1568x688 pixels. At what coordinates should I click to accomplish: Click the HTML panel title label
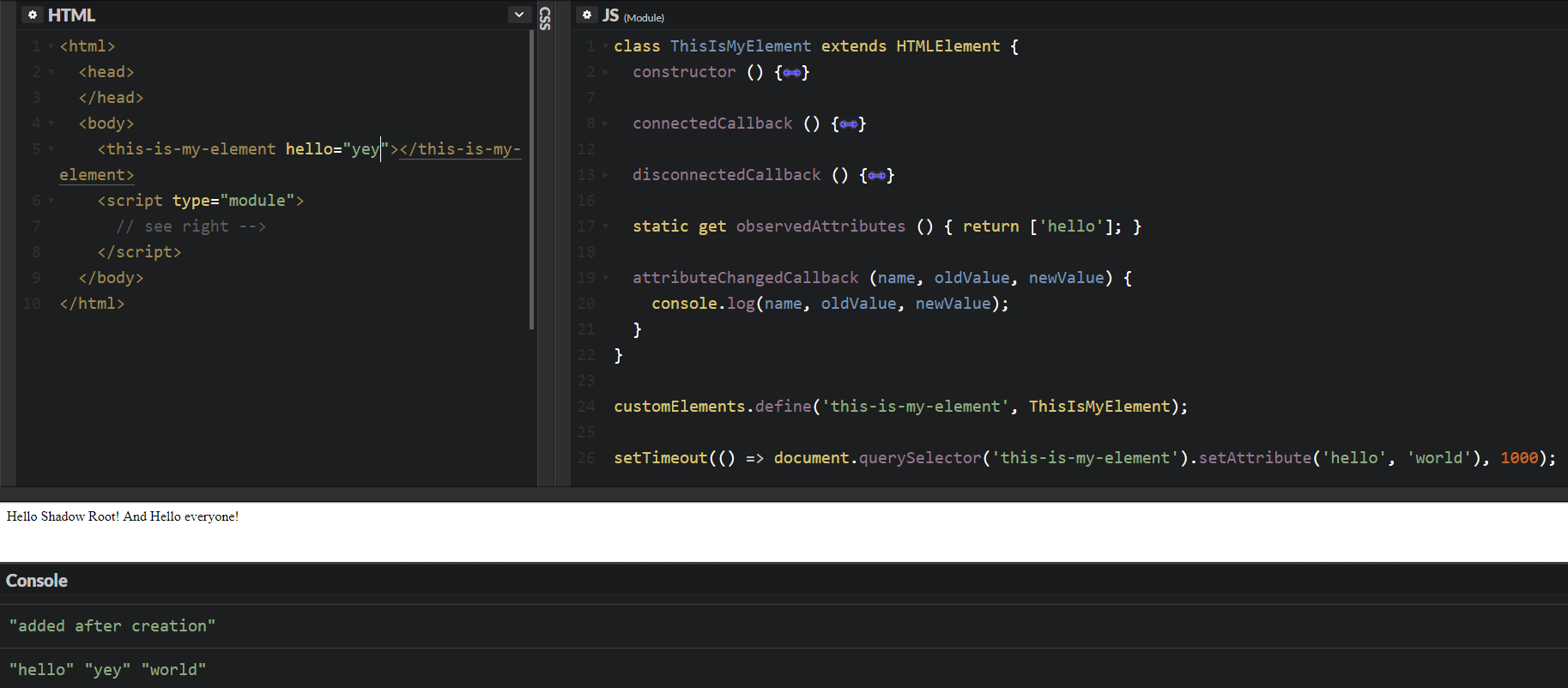coord(71,15)
